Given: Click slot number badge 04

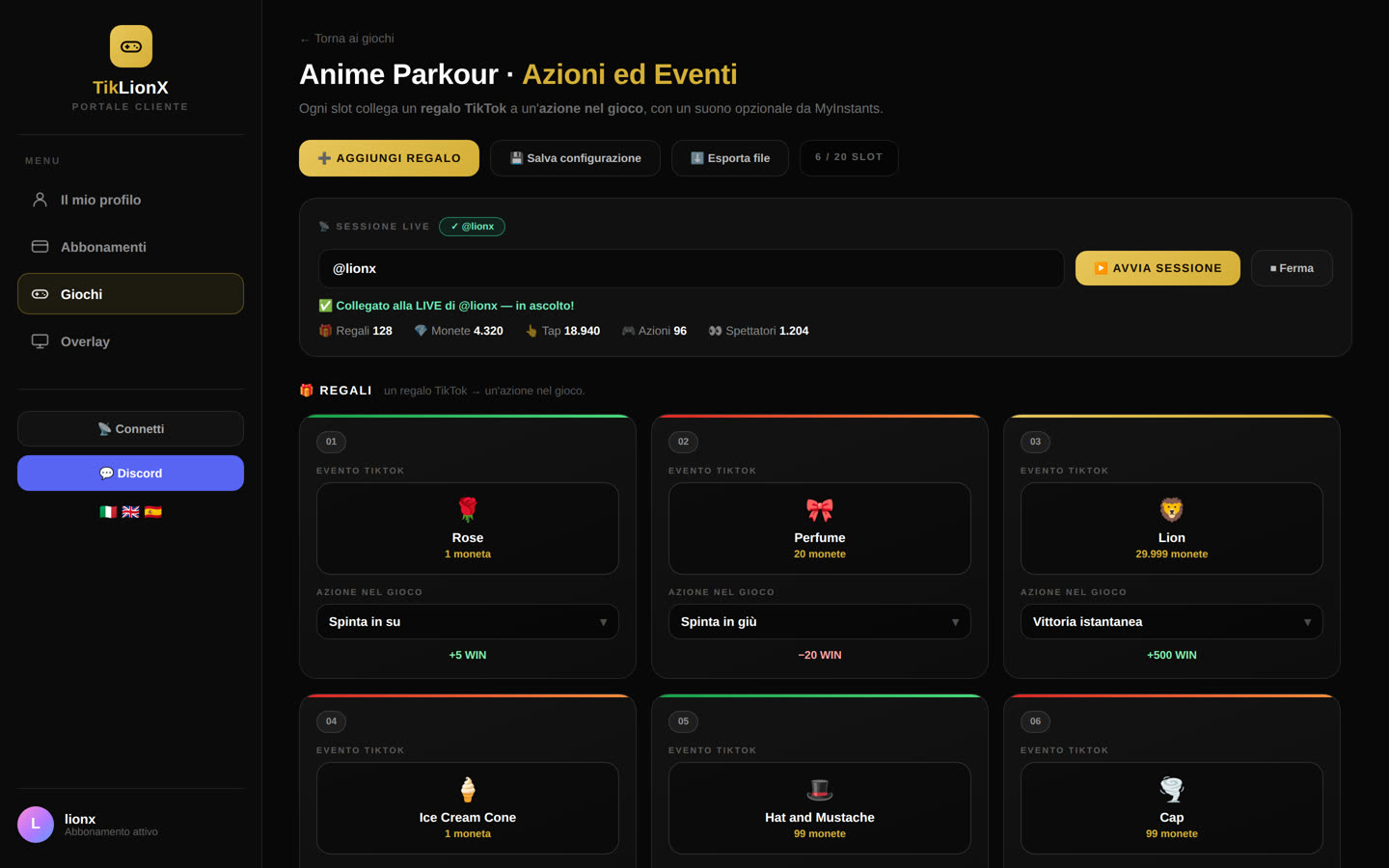Looking at the screenshot, I should click(x=331, y=721).
